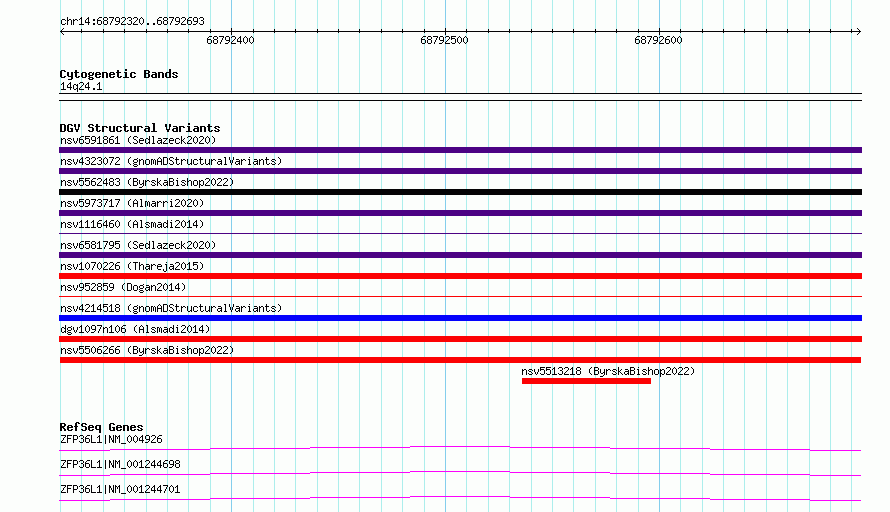Open variant nsv6591861 (Sedlazeck2020) label
Screen dimensions: 890x512
pos(138,140)
